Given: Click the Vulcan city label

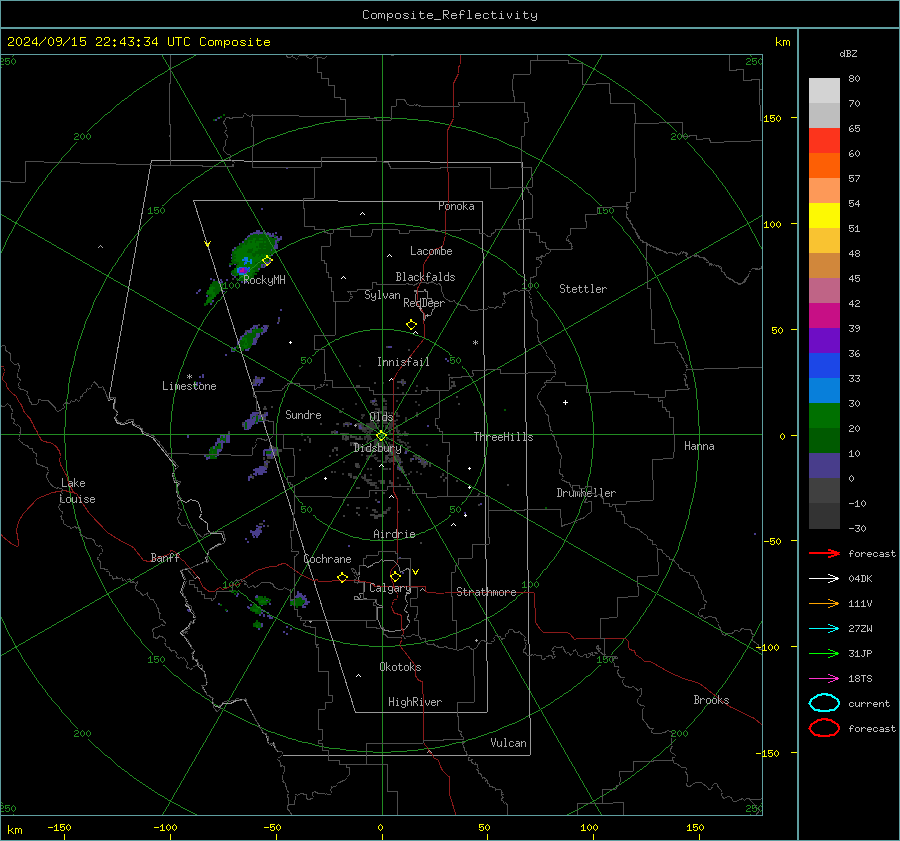Looking at the screenshot, I should point(508,743).
